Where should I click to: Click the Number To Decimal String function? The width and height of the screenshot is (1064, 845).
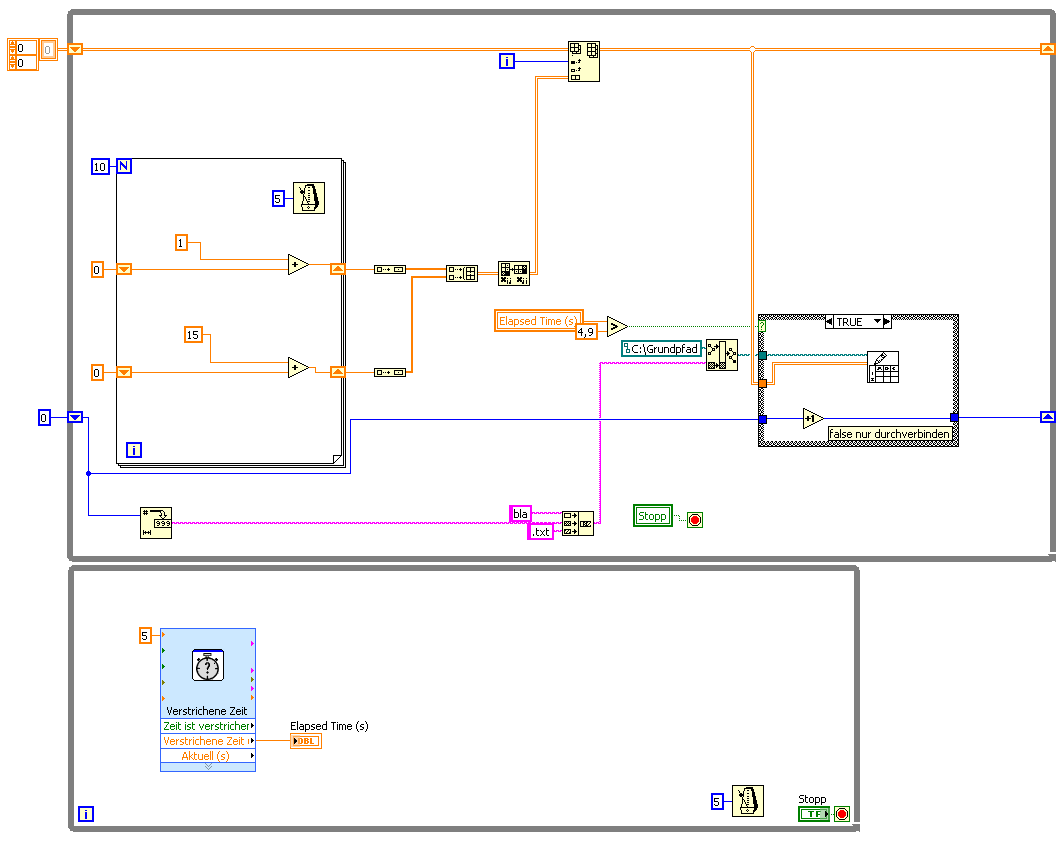156,523
